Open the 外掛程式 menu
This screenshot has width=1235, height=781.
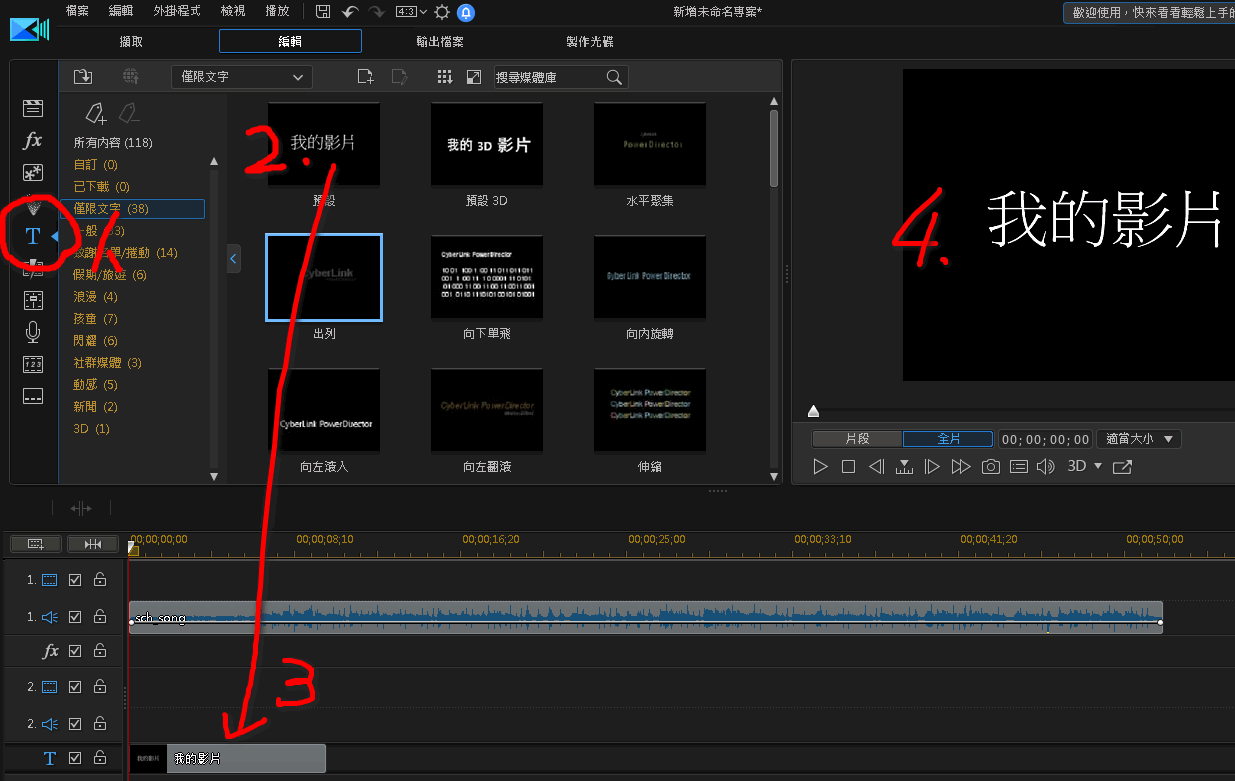(177, 11)
